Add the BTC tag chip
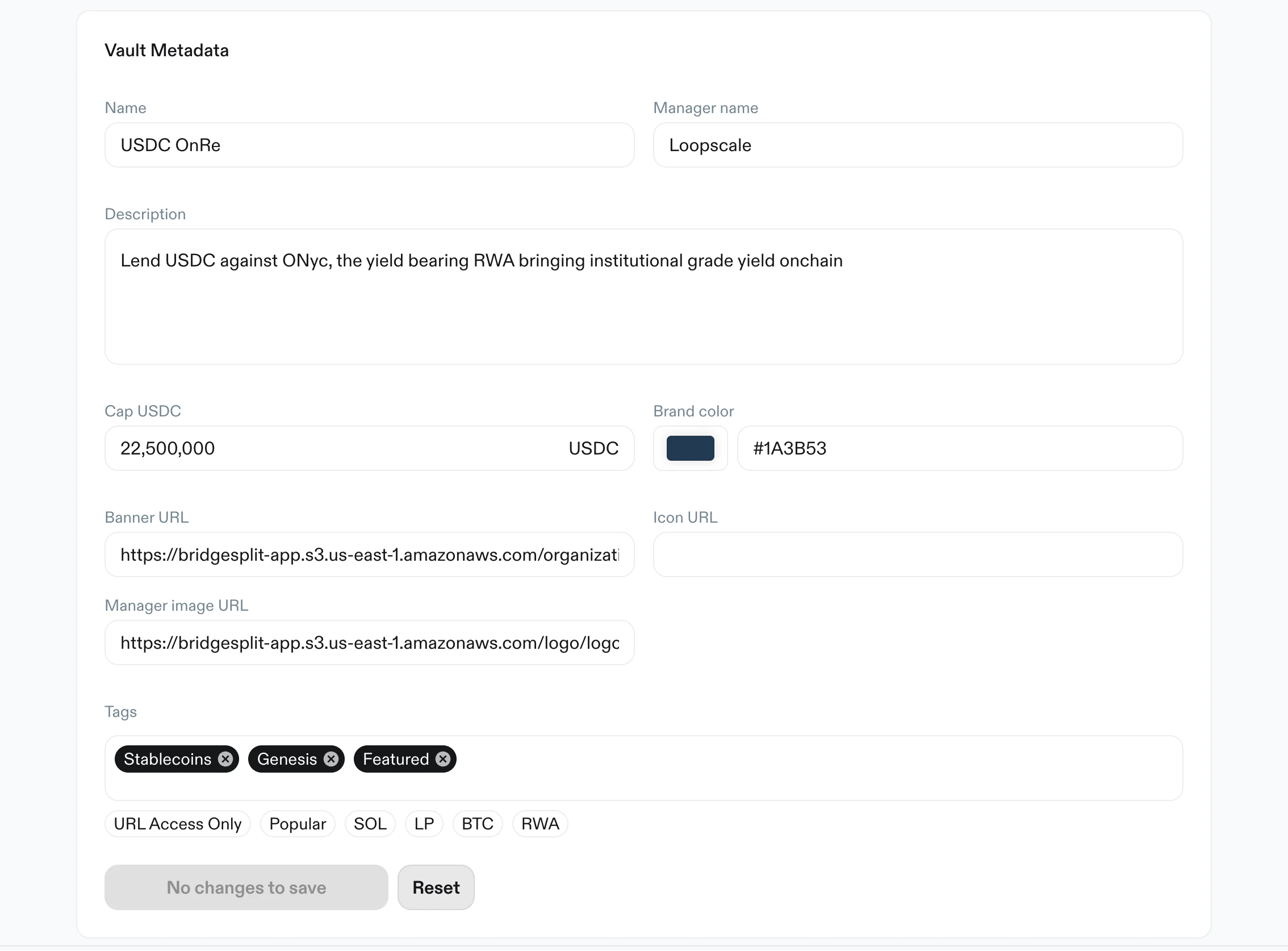This screenshot has width=1288, height=951. tap(477, 823)
